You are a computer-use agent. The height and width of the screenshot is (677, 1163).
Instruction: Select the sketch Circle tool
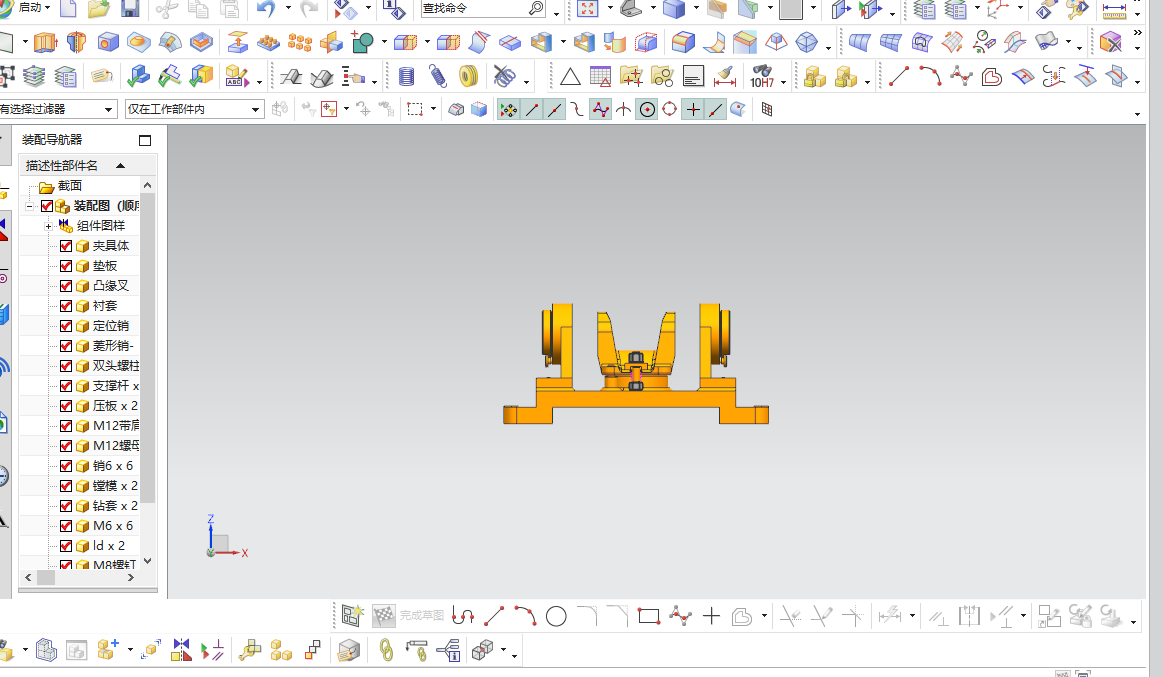[556, 616]
